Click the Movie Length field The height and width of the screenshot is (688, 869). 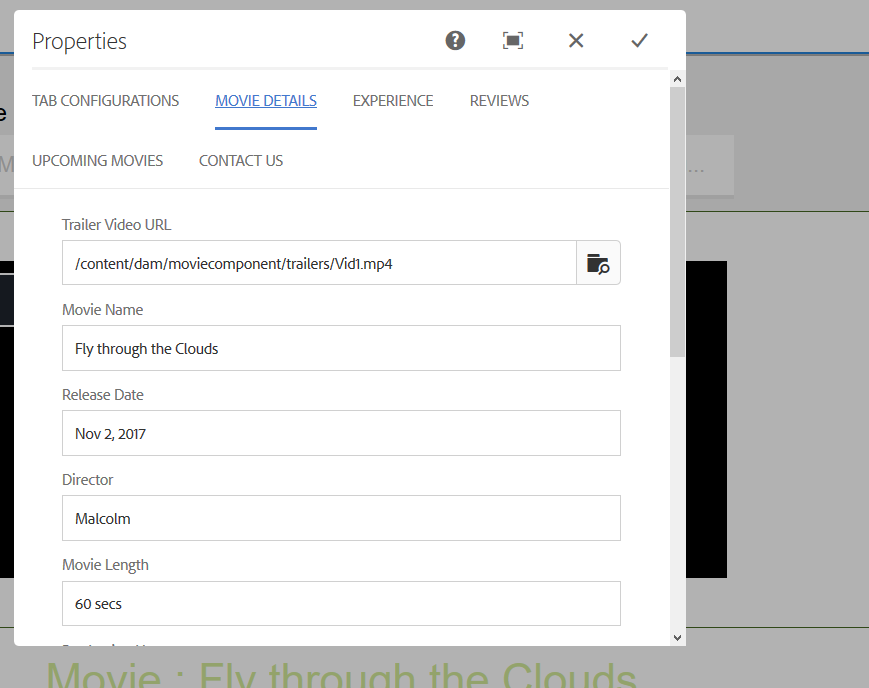[x=340, y=604]
